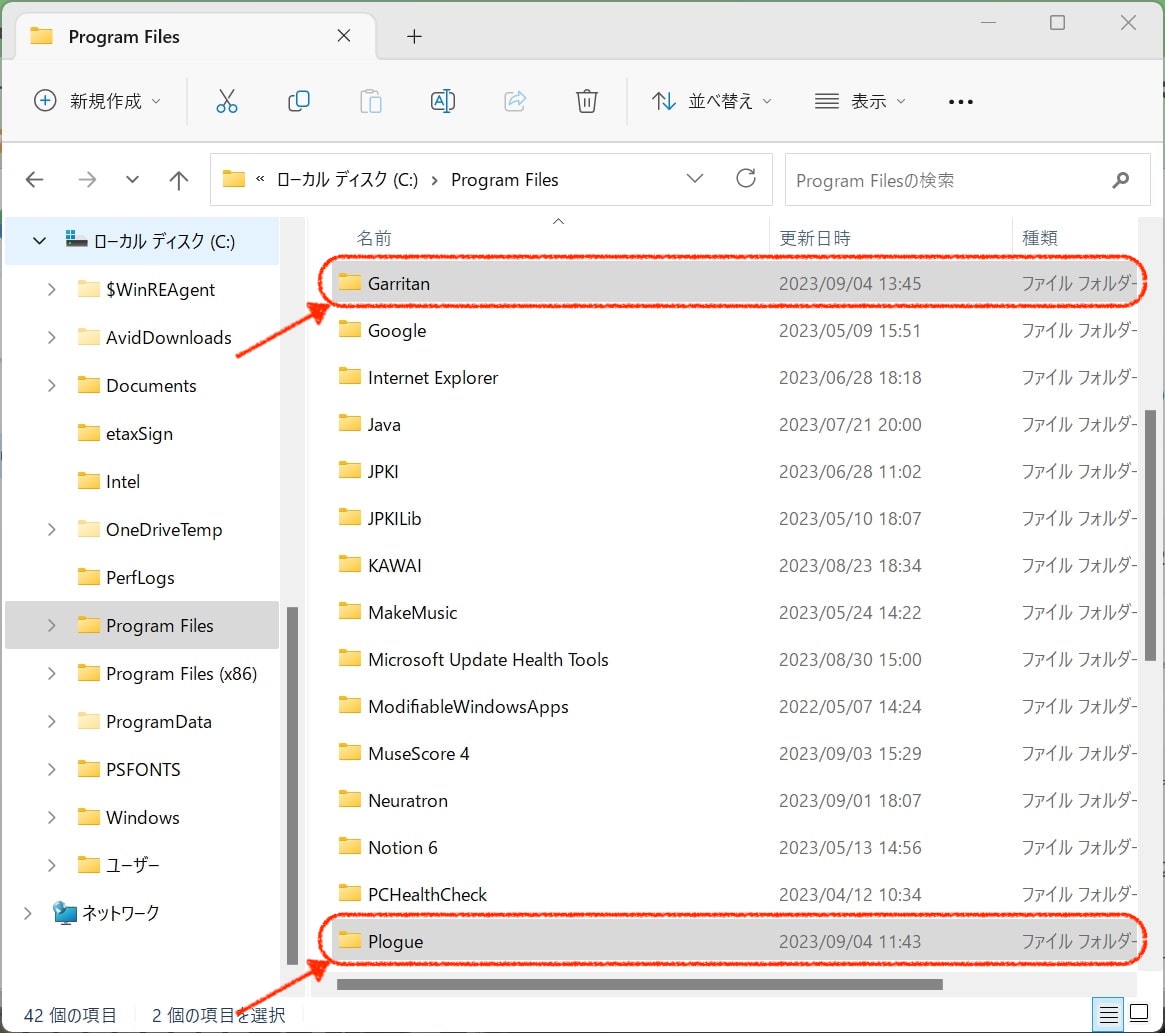Click Program Files in address breadcrumb
1165x1033 pixels.
504,180
